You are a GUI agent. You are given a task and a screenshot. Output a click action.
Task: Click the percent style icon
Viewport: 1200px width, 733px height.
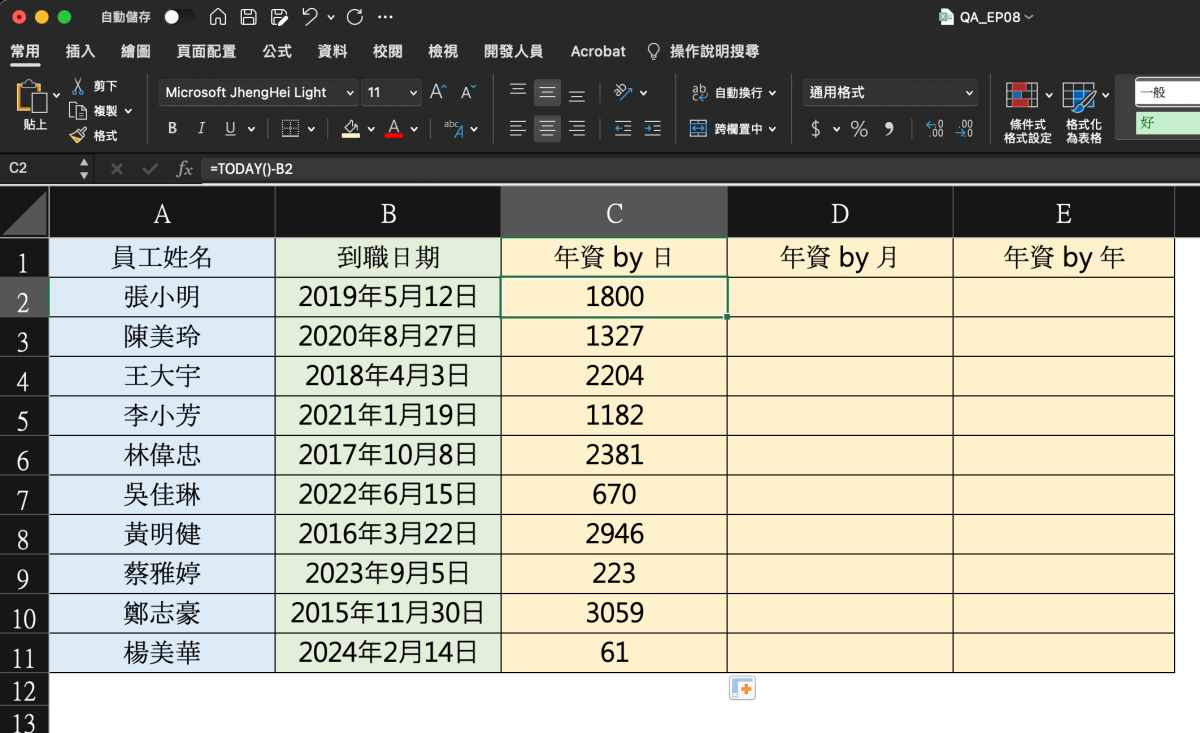click(859, 128)
